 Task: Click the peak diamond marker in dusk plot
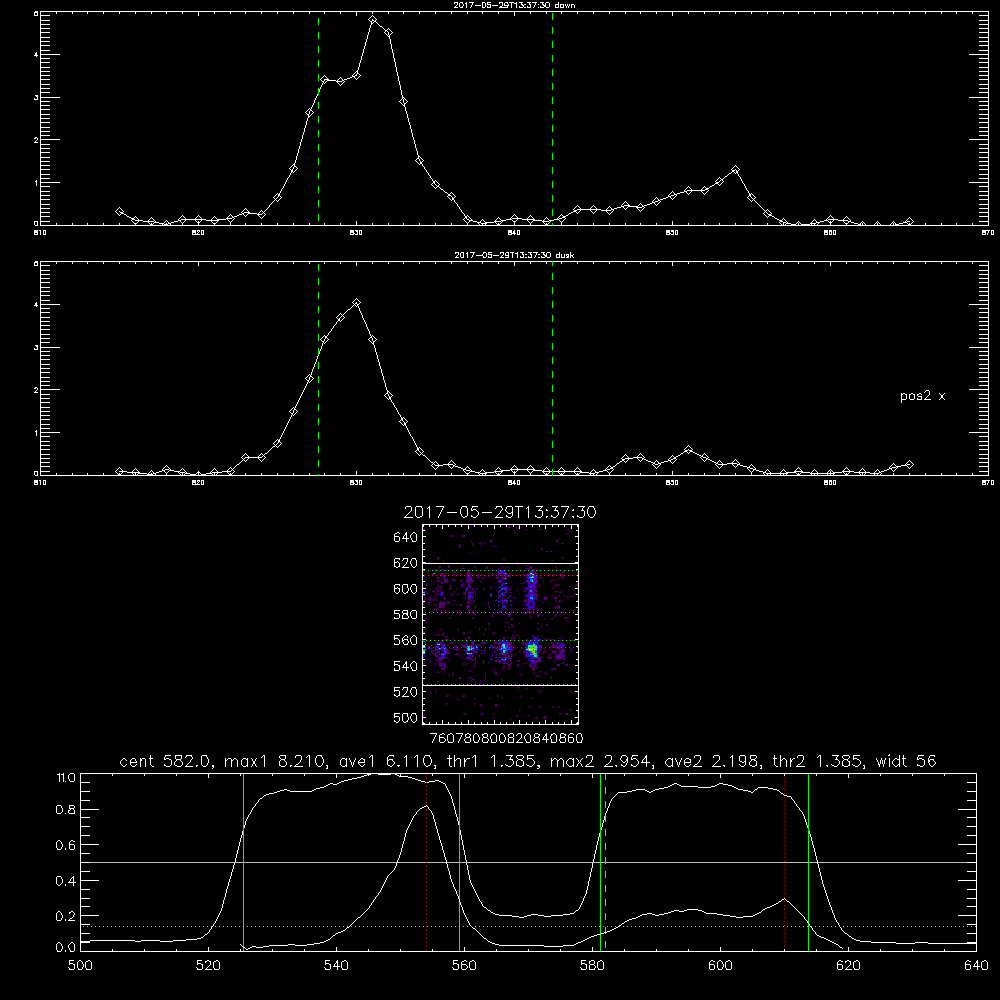pyautogui.click(x=357, y=302)
